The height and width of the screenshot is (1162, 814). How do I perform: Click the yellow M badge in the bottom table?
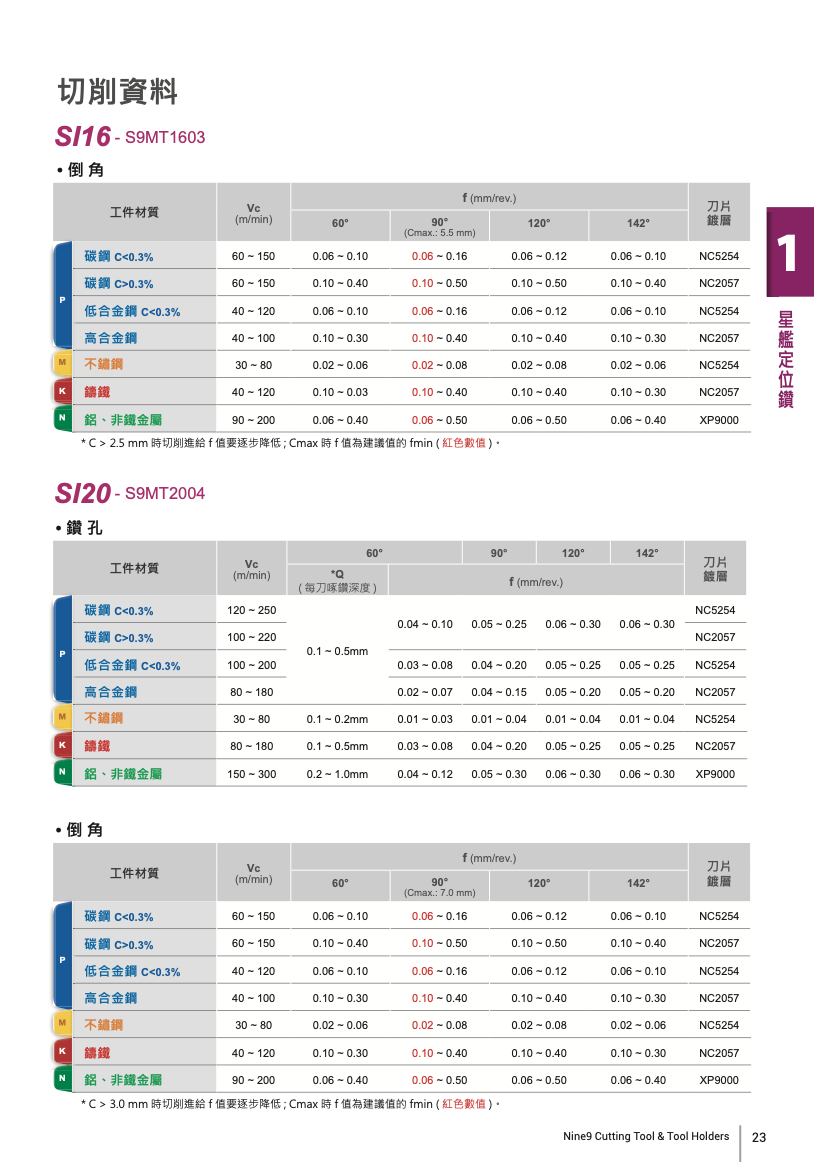62,1024
